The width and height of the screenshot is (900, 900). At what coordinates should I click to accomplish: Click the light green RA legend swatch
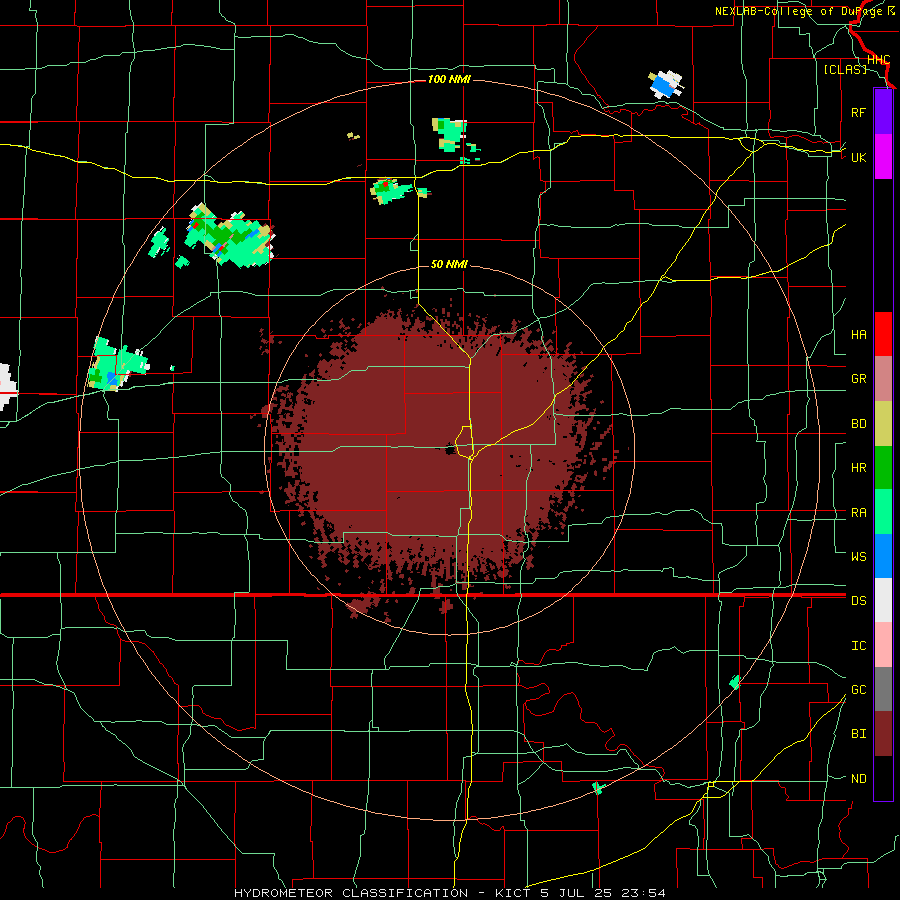click(x=883, y=512)
